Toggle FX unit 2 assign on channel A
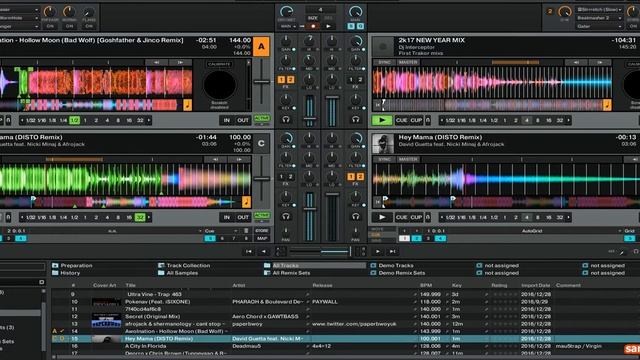The image size is (640, 360). (290, 80)
